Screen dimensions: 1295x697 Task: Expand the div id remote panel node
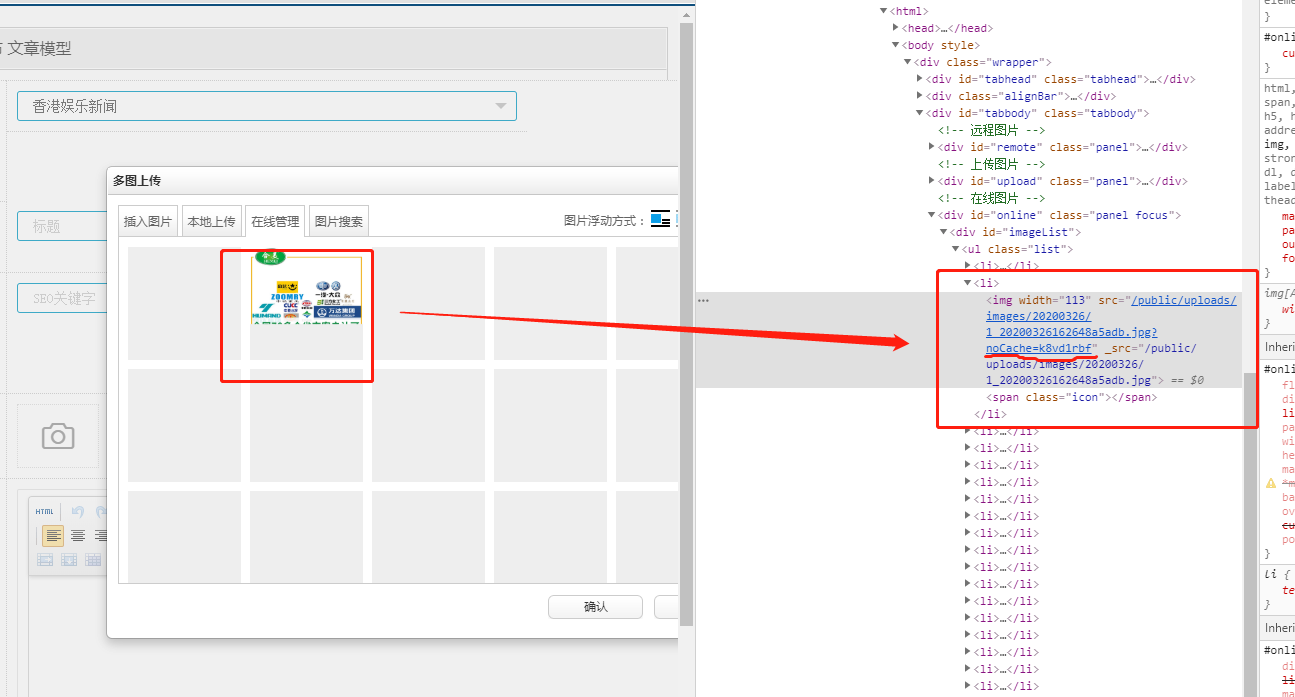[x=932, y=147]
